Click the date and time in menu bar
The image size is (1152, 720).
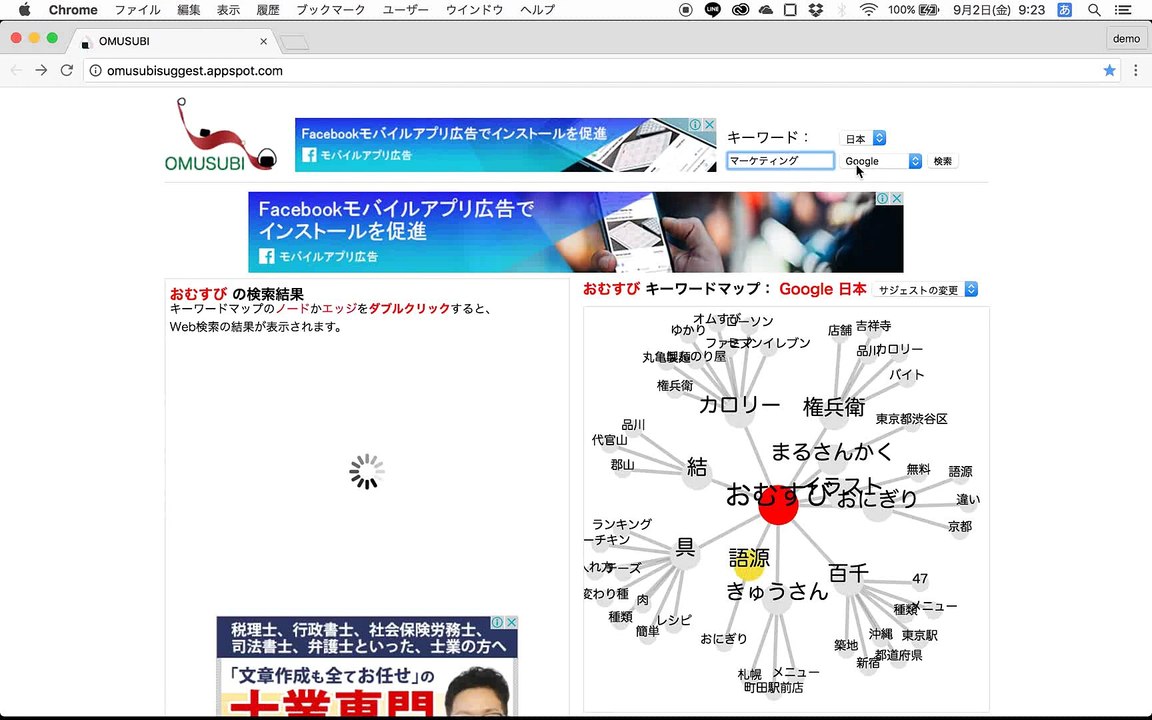pos(998,10)
